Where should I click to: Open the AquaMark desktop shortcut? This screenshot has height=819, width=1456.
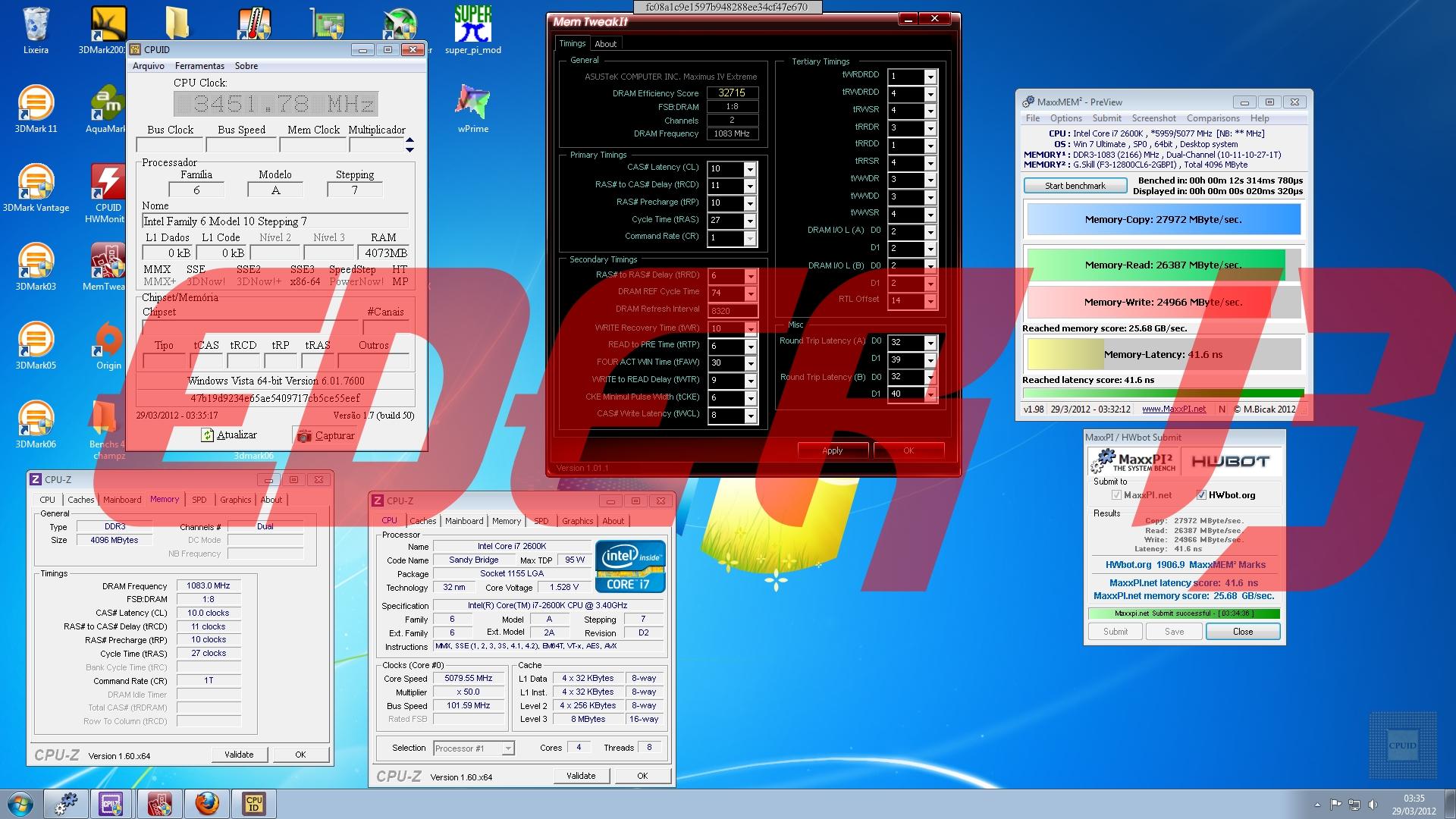click(107, 109)
